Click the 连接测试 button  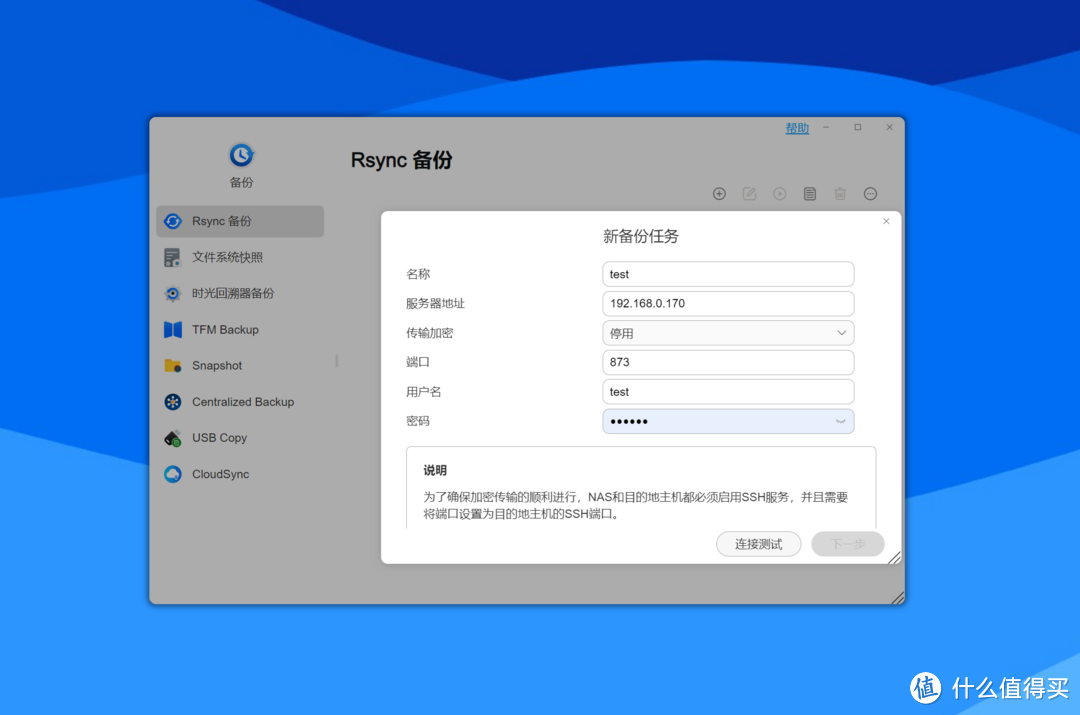pos(758,544)
